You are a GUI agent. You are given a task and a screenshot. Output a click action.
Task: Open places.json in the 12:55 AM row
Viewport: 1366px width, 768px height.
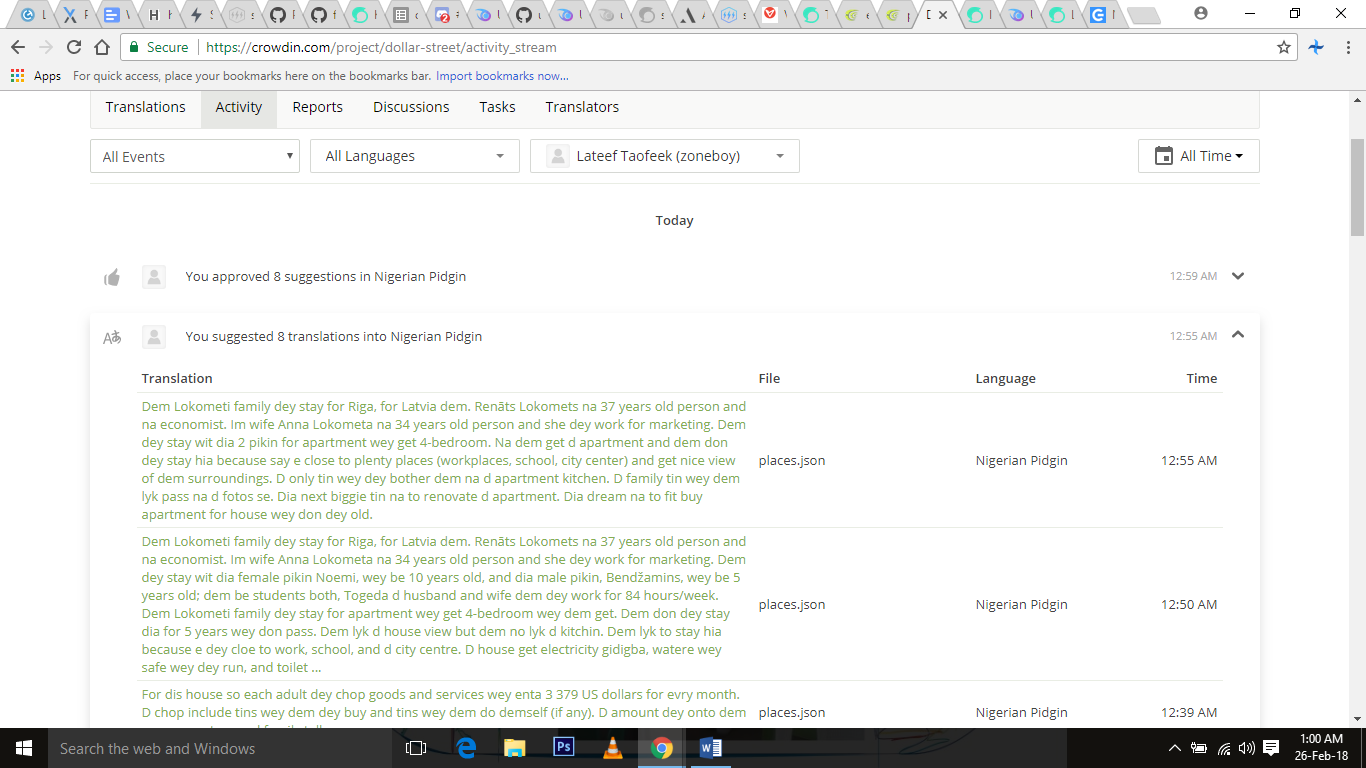point(792,461)
